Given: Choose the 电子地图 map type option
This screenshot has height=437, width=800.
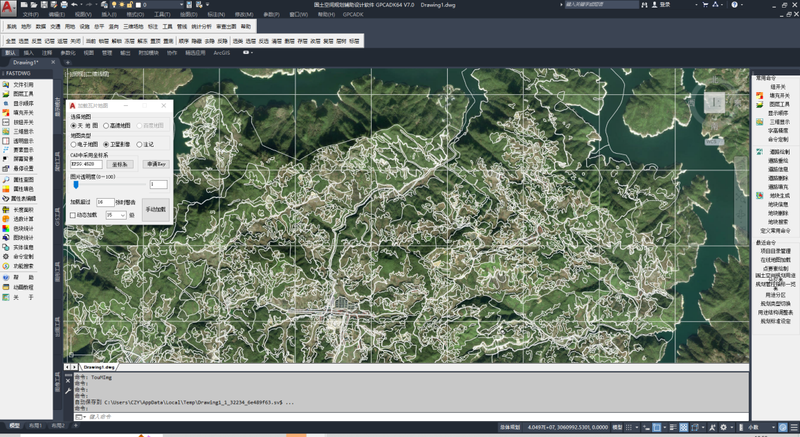Looking at the screenshot, I should [x=75, y=144].
